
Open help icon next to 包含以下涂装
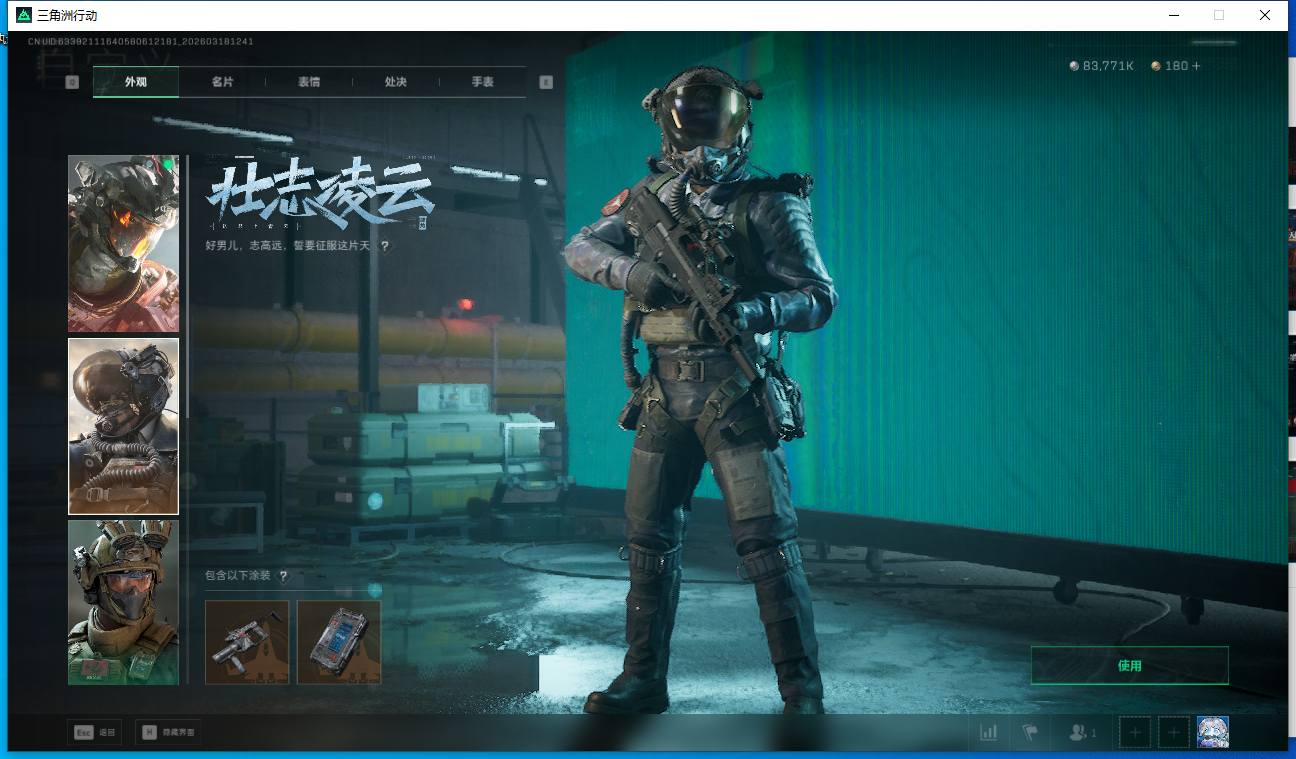[x=283, y=576]
